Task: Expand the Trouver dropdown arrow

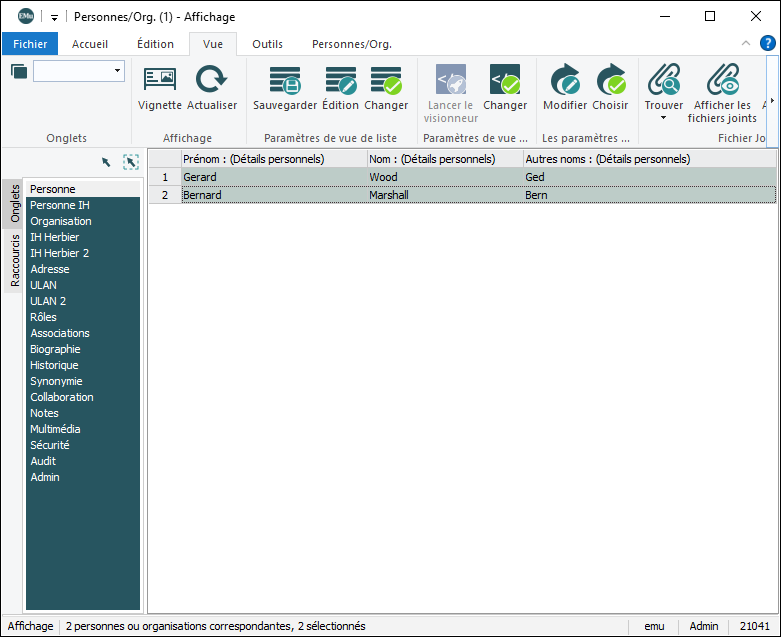Action: pyautogui.click(x=663, y=118)
